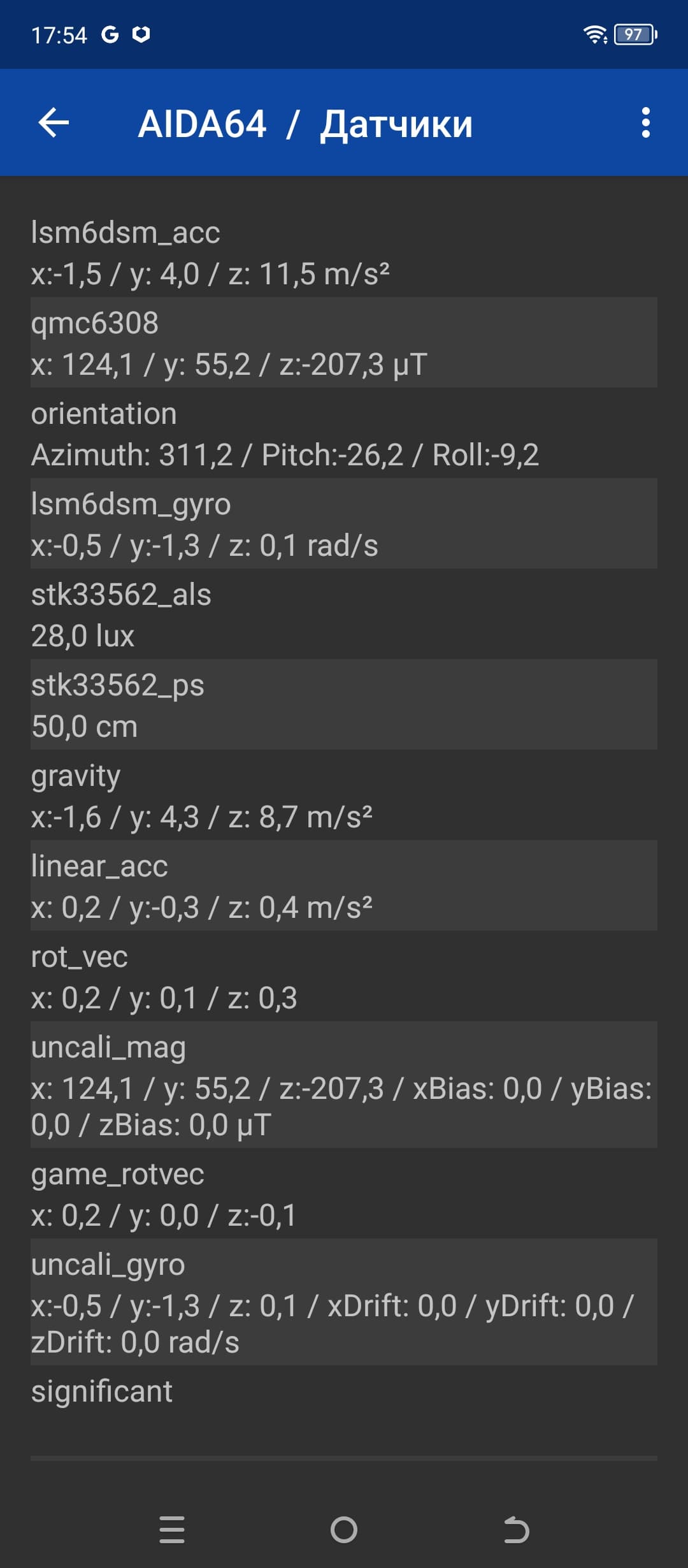688x1568 pixels.
Task: Select the uncali_mag sensor entry
Action: pyautogui.click(x=344, y=1085)
